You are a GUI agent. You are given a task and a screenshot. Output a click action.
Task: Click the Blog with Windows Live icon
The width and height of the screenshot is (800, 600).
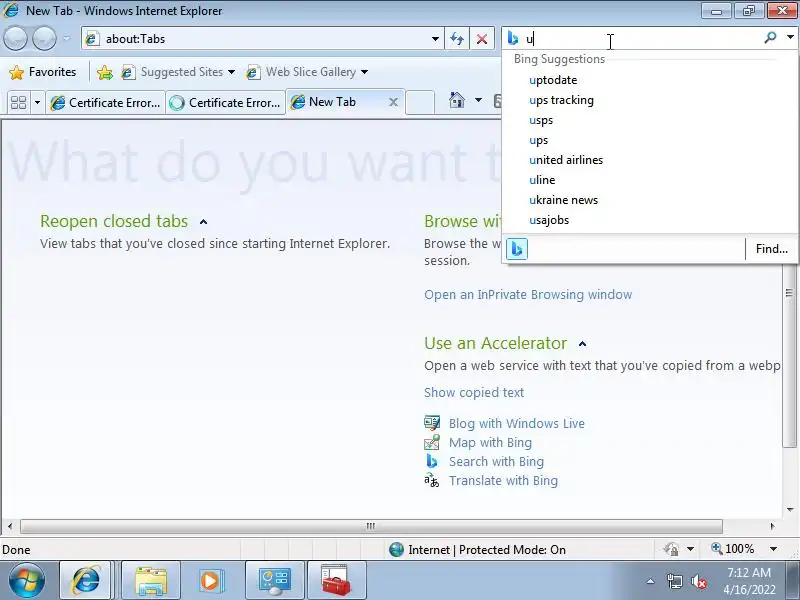(432, 422)
